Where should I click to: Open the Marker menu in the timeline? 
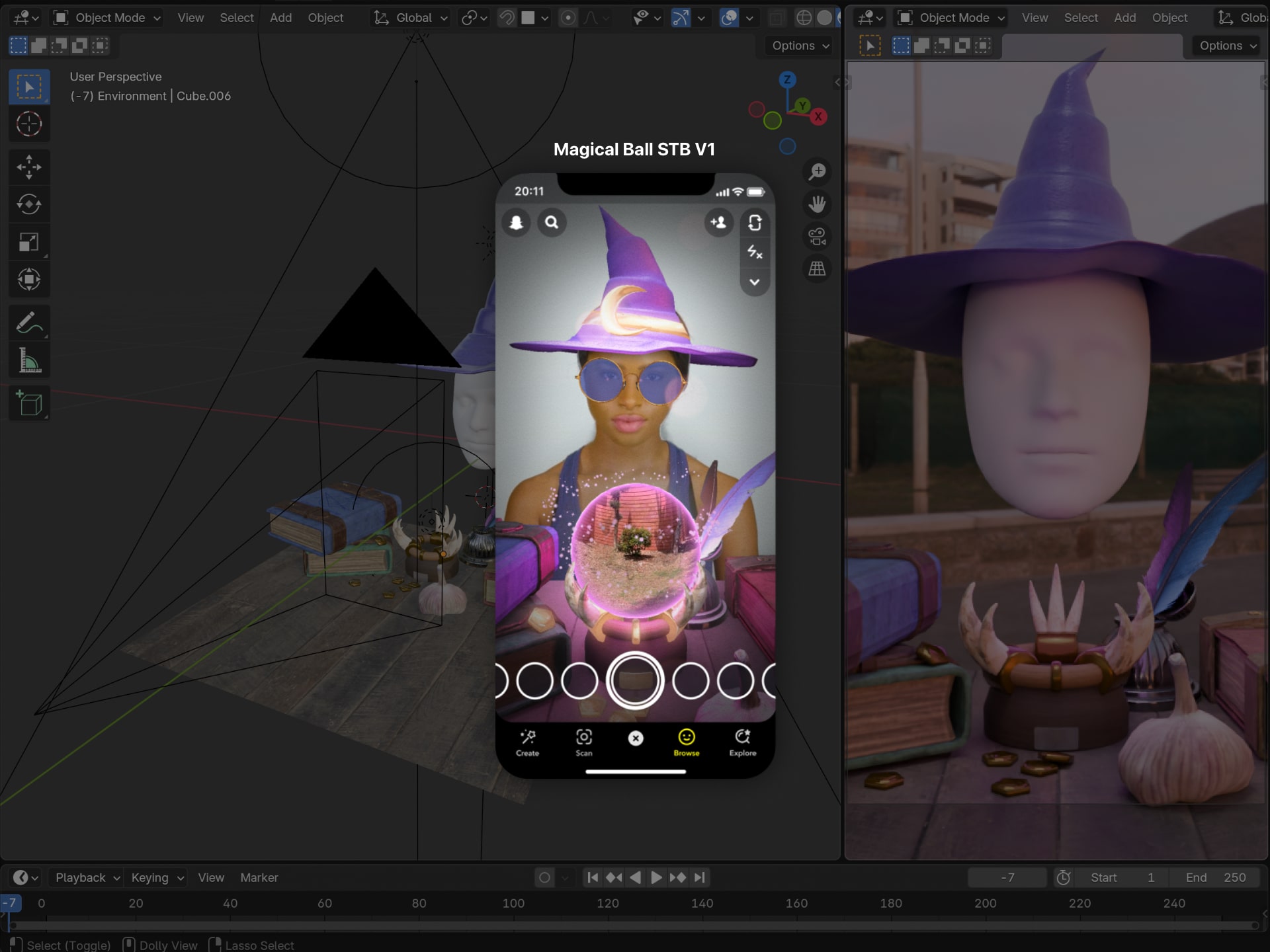259,877
